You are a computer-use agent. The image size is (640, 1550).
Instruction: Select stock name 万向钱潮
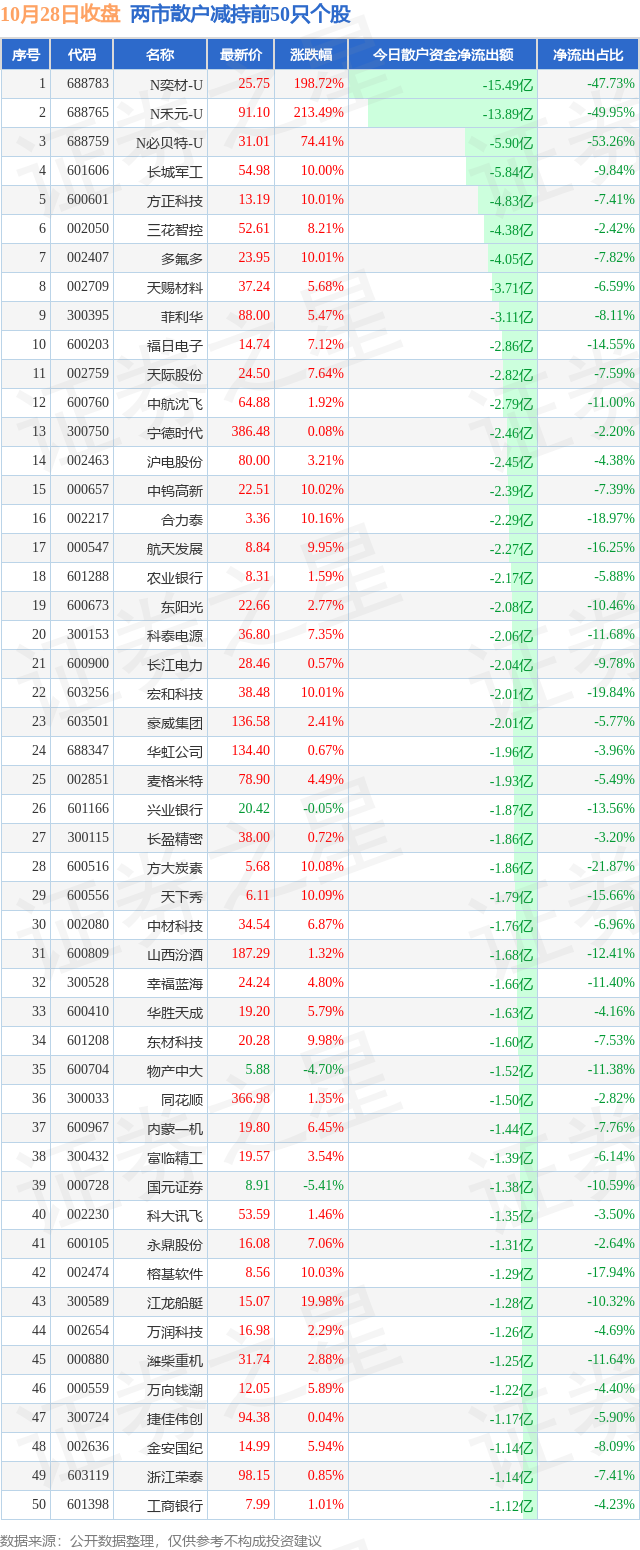(175, 1389)
